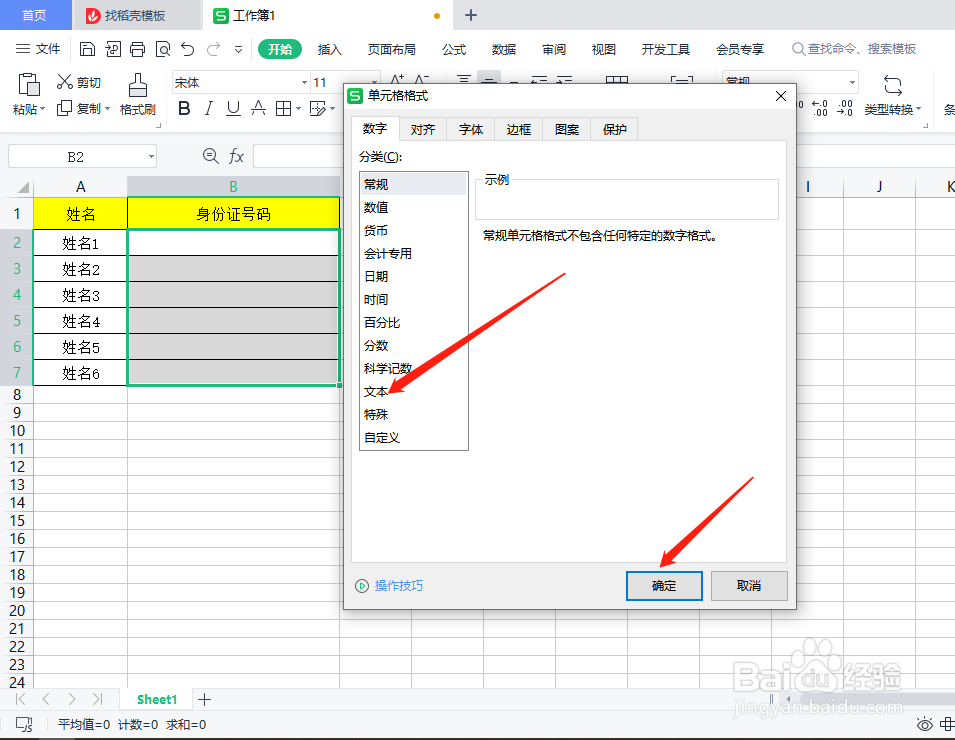The image size is (955, 740).
Task: Open the 操作技巧 link
Action: point(398,586)
